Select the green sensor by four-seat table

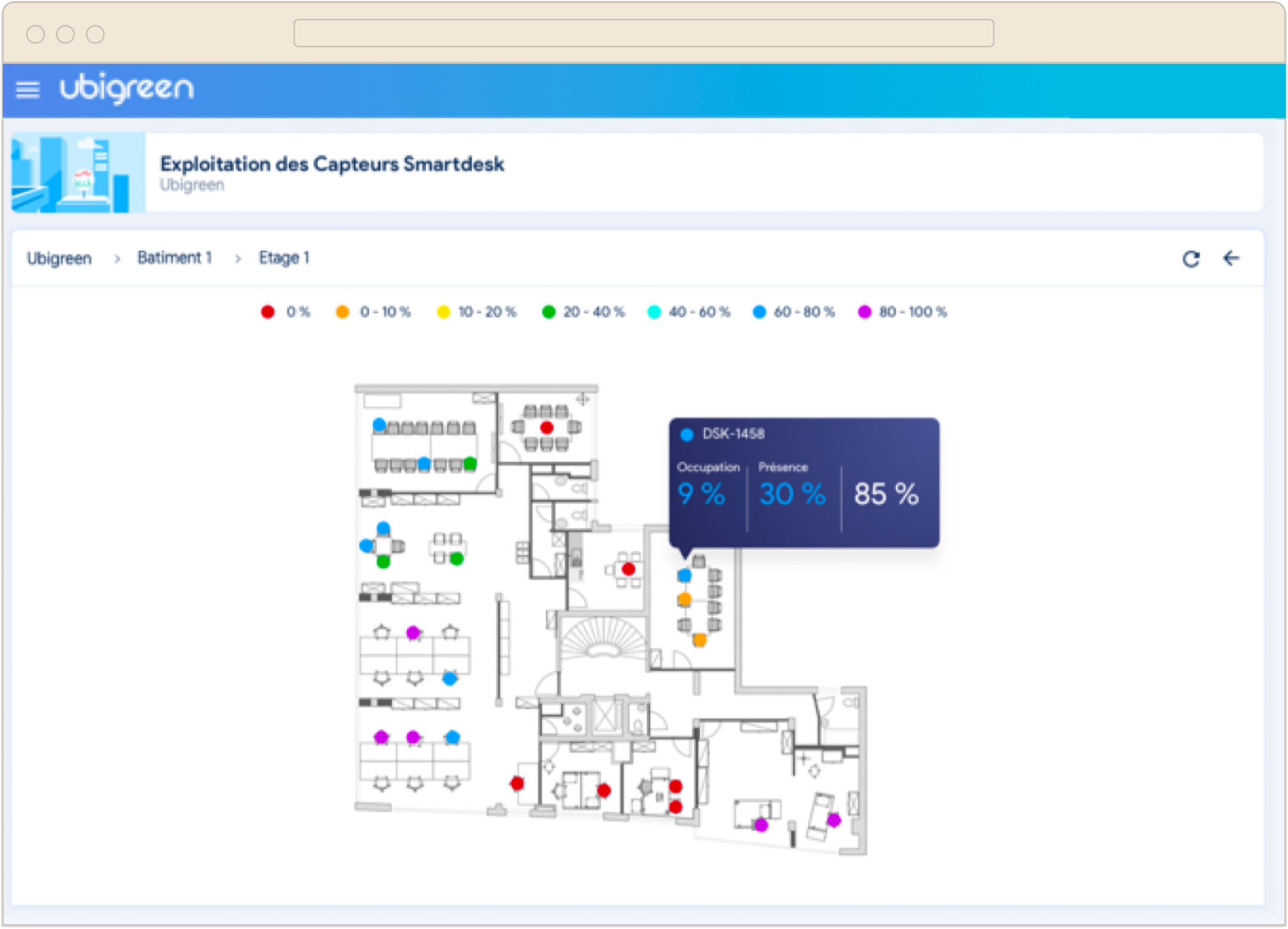click(x=457, y=559)
